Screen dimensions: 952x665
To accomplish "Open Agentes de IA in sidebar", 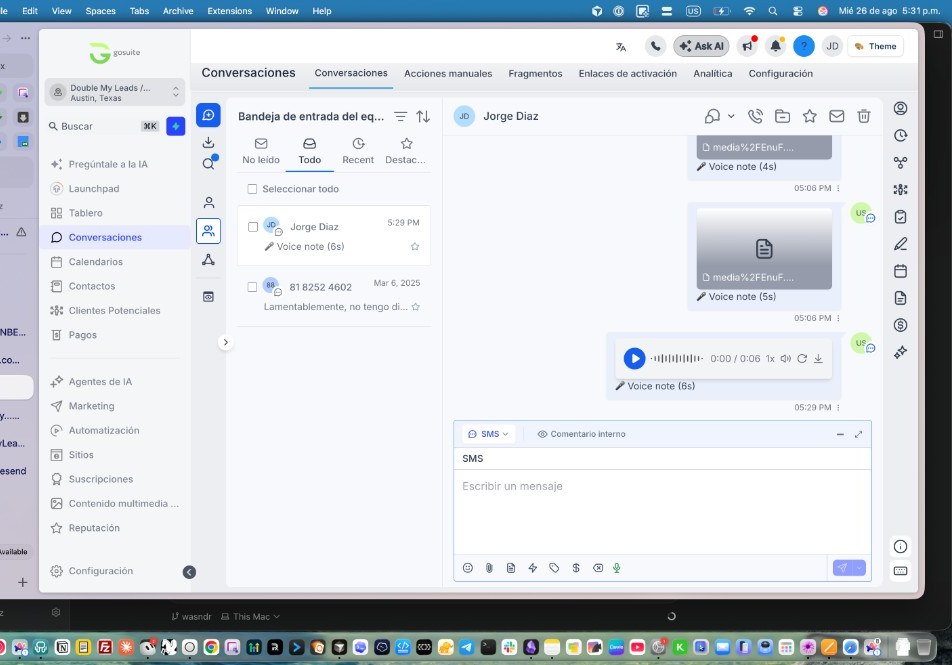I will (100, 381).
